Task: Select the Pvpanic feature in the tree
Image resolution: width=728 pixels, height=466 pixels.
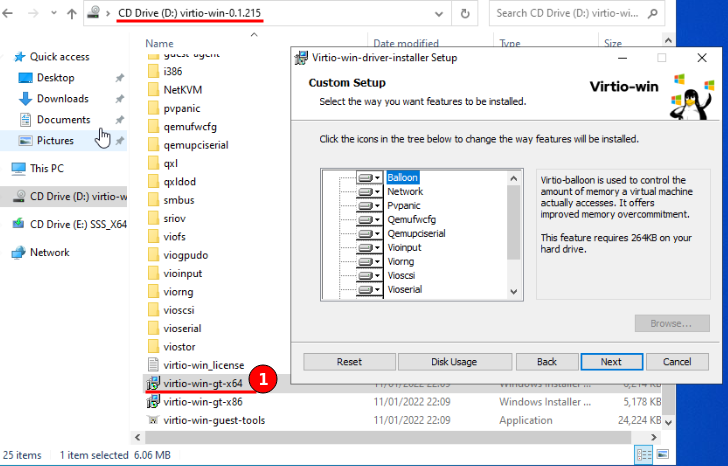Action: (x=403, y=206)
